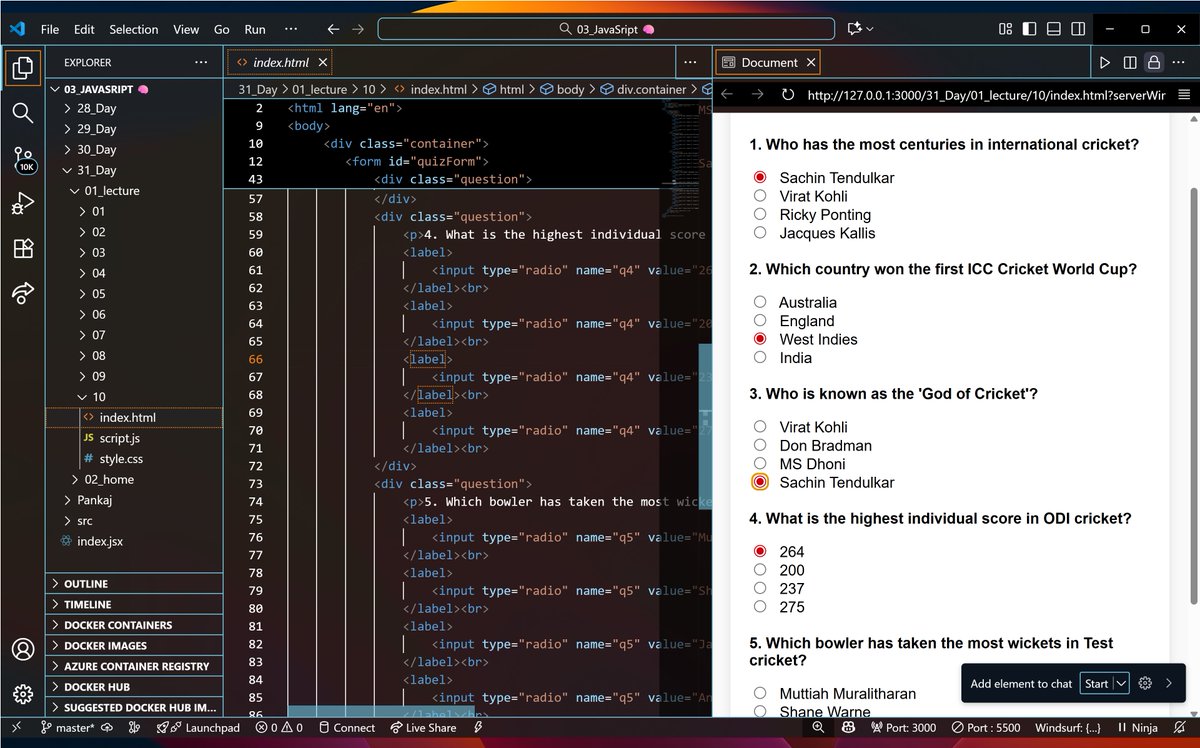Select Sachin Tendulkar radio for question 1
Image resolution: width=1200 pixels, height=748 pixels.
click(760, 177)
